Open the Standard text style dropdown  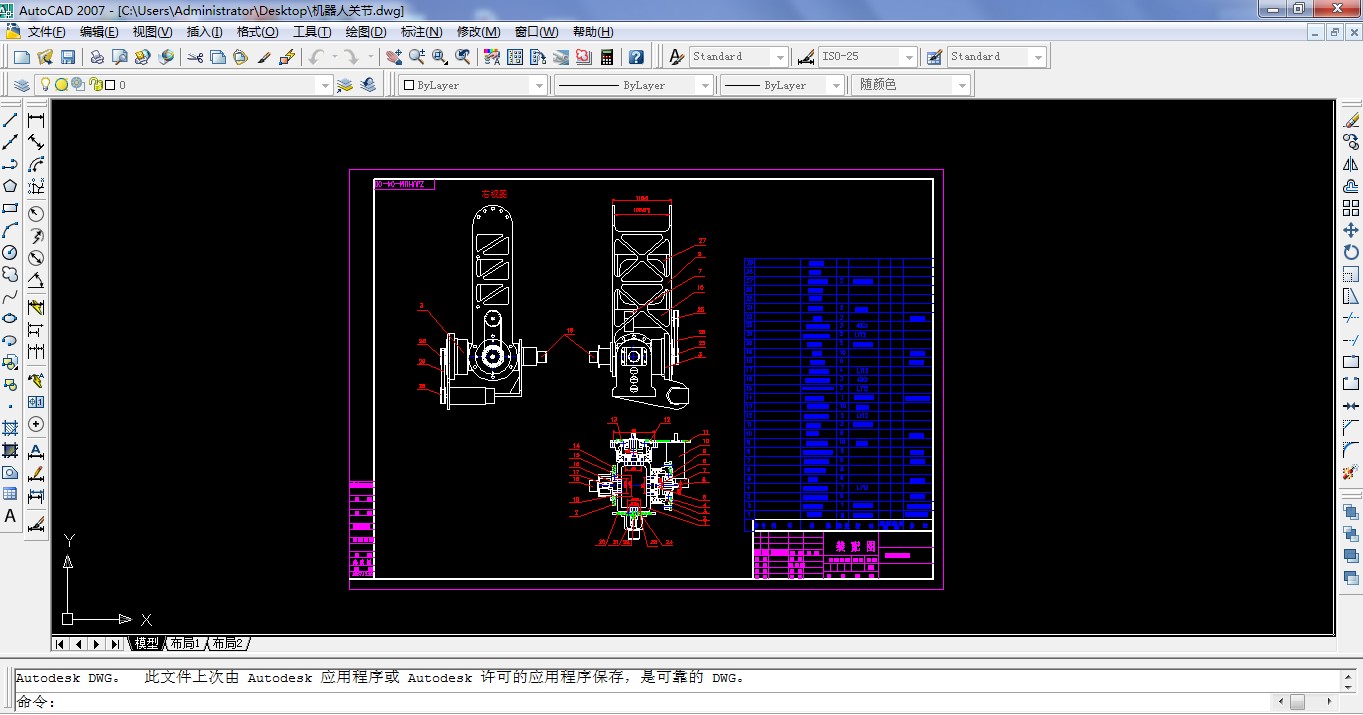(779, 57)
